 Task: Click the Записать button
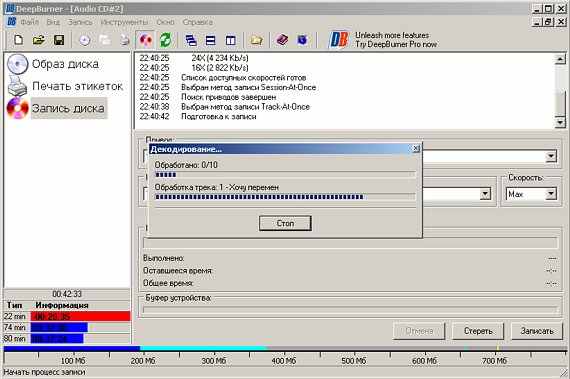tap(537, 331)
